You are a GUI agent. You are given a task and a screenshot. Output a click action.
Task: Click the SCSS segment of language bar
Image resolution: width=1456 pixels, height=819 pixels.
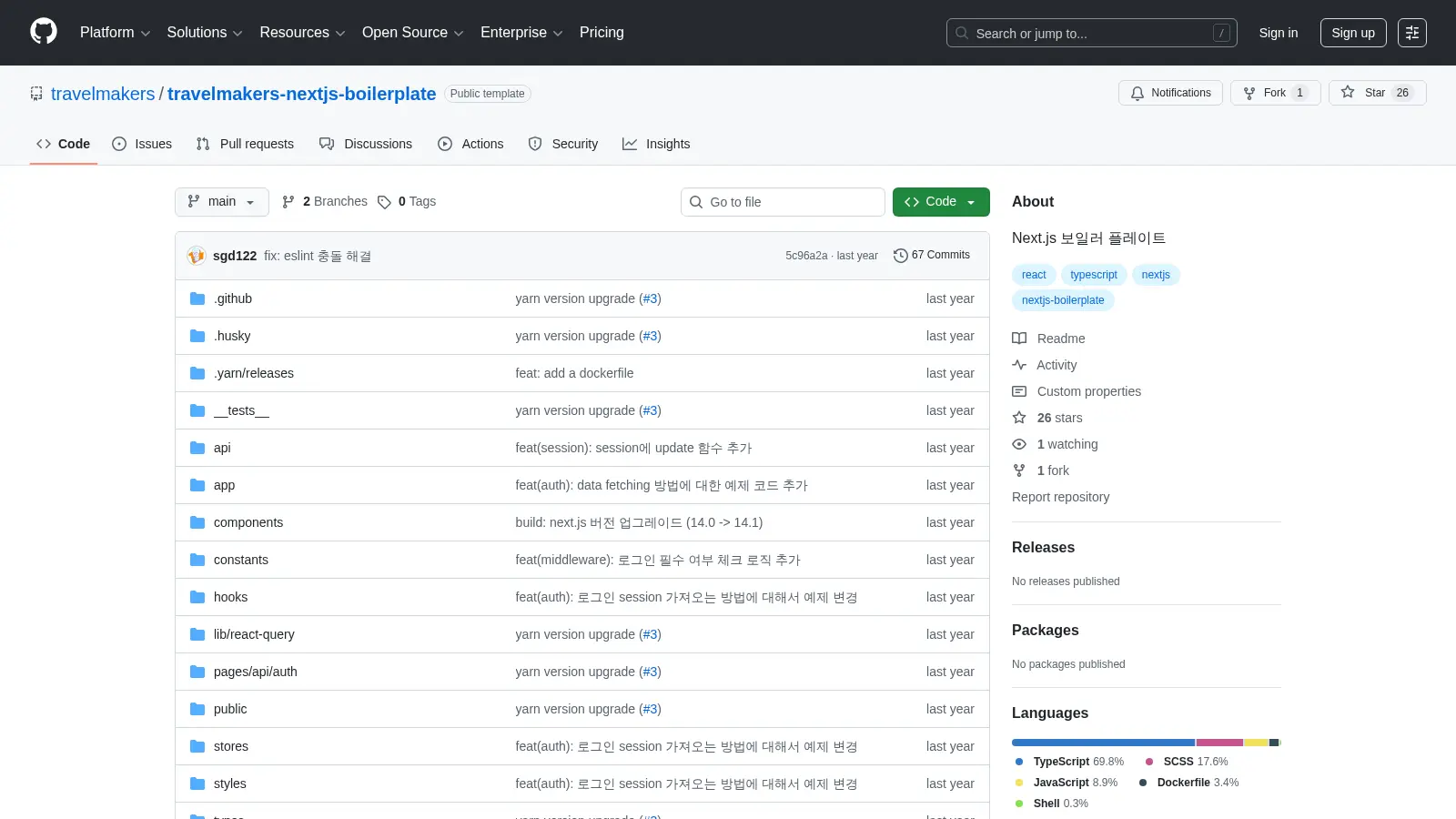point(1219,743)
